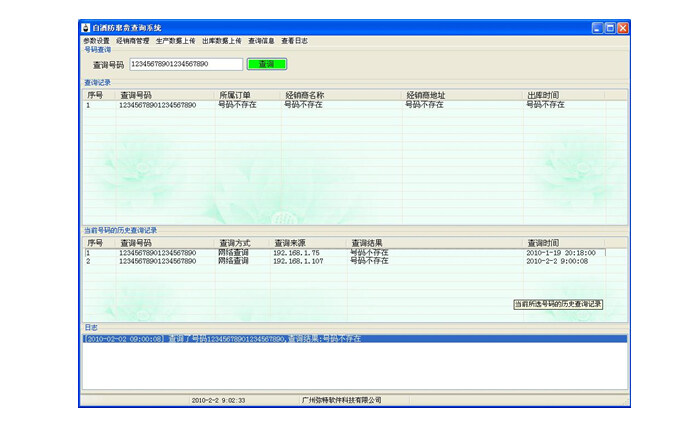Screen dimensions: 700x430
Task: Click the 查询时间 column header in history
Action: tap(543, 243)
